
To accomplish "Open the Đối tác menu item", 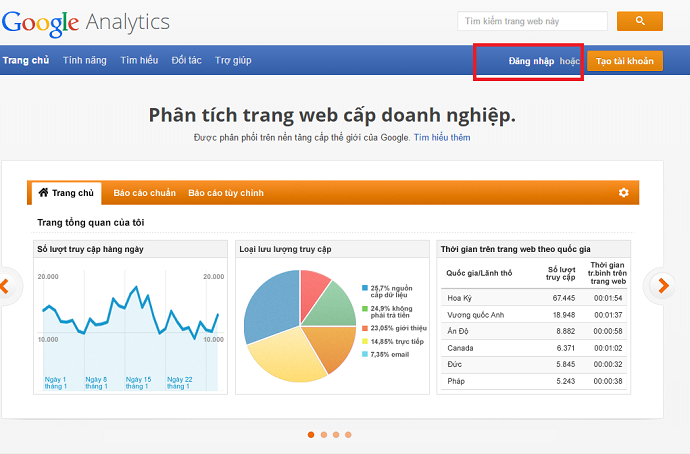I will click(187, 60).
